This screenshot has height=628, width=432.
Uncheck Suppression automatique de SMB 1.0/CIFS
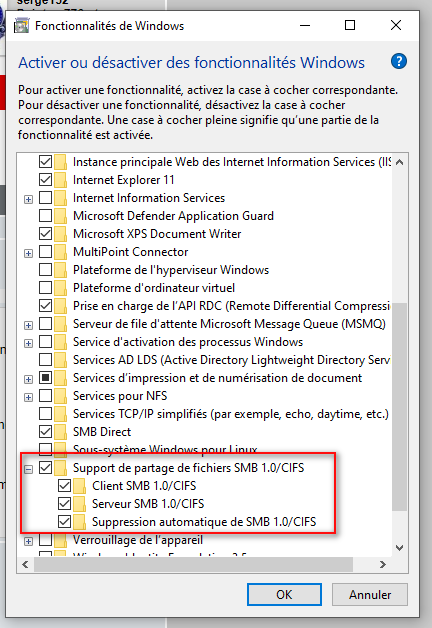click(64, 522)
